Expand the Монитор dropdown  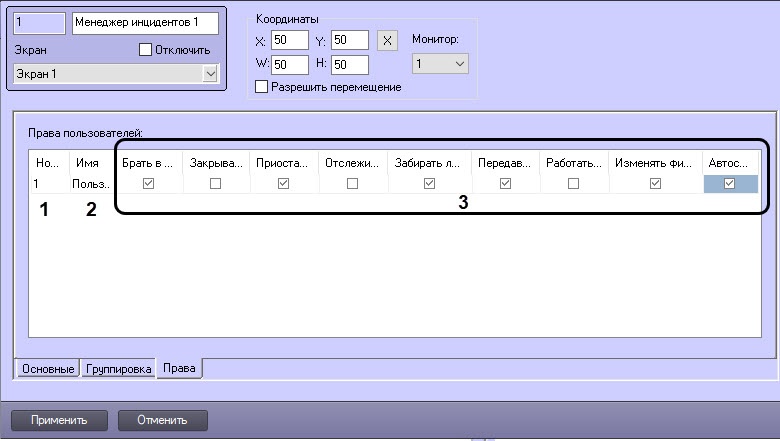(440, 63)
